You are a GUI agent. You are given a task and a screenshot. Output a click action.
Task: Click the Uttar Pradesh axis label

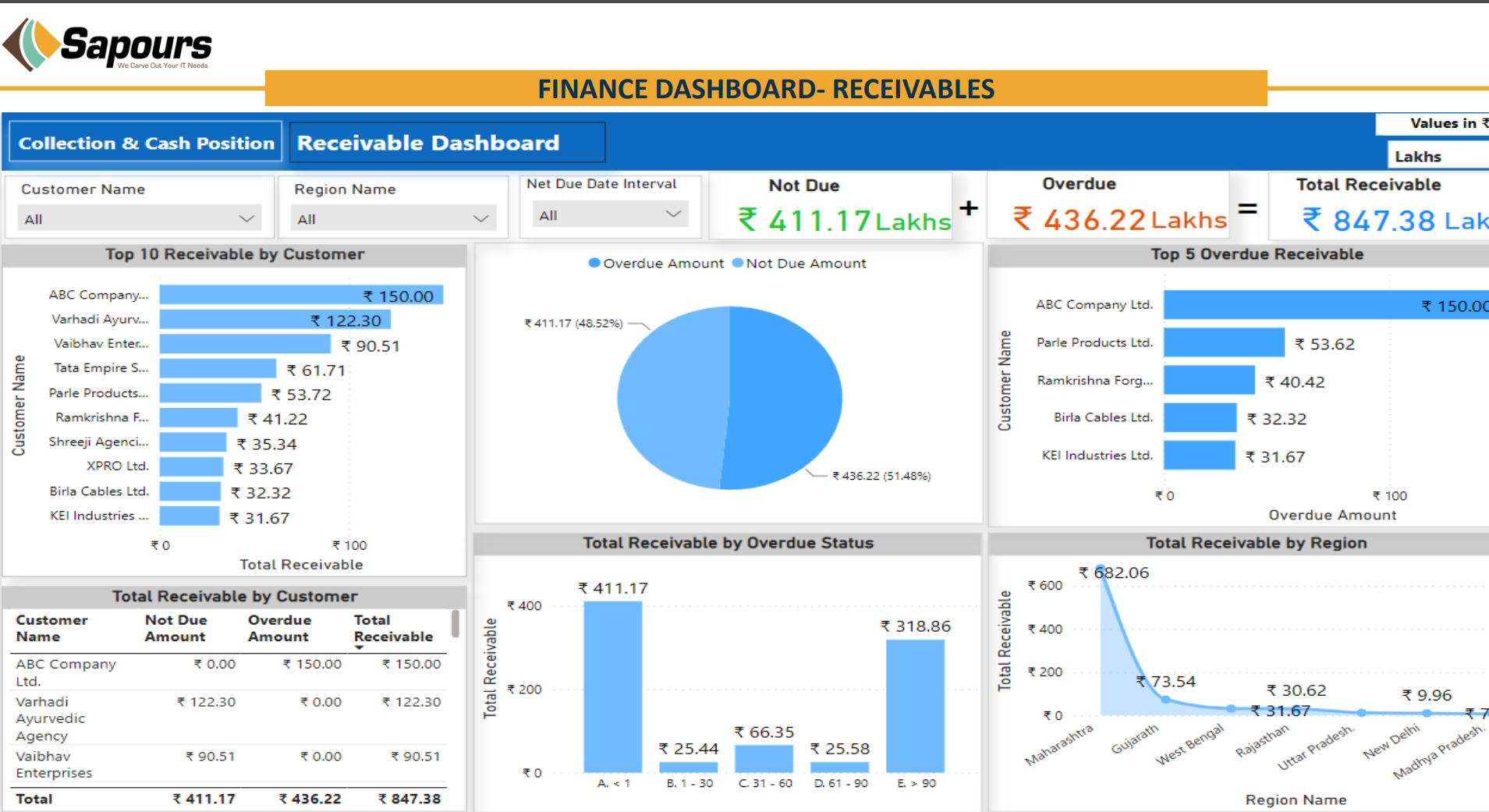point(1316,748)
